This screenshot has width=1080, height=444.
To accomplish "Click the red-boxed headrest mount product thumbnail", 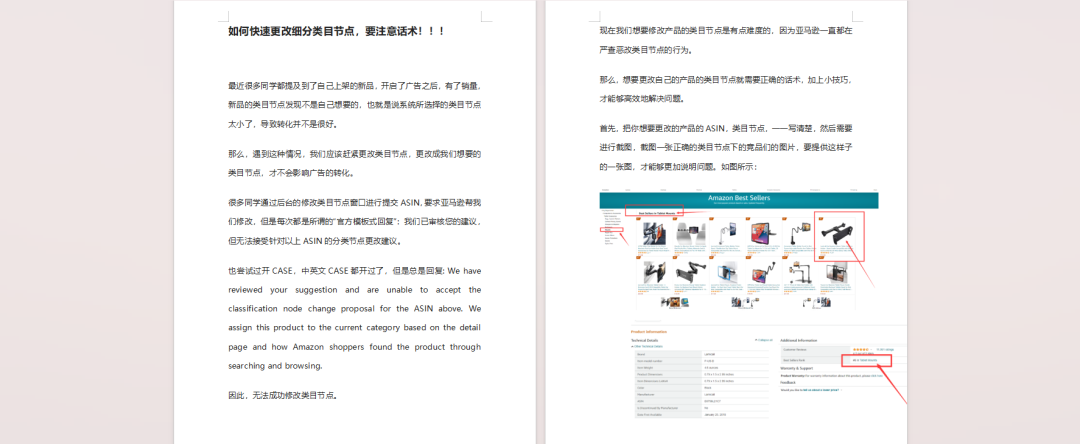I will (839, 236).
